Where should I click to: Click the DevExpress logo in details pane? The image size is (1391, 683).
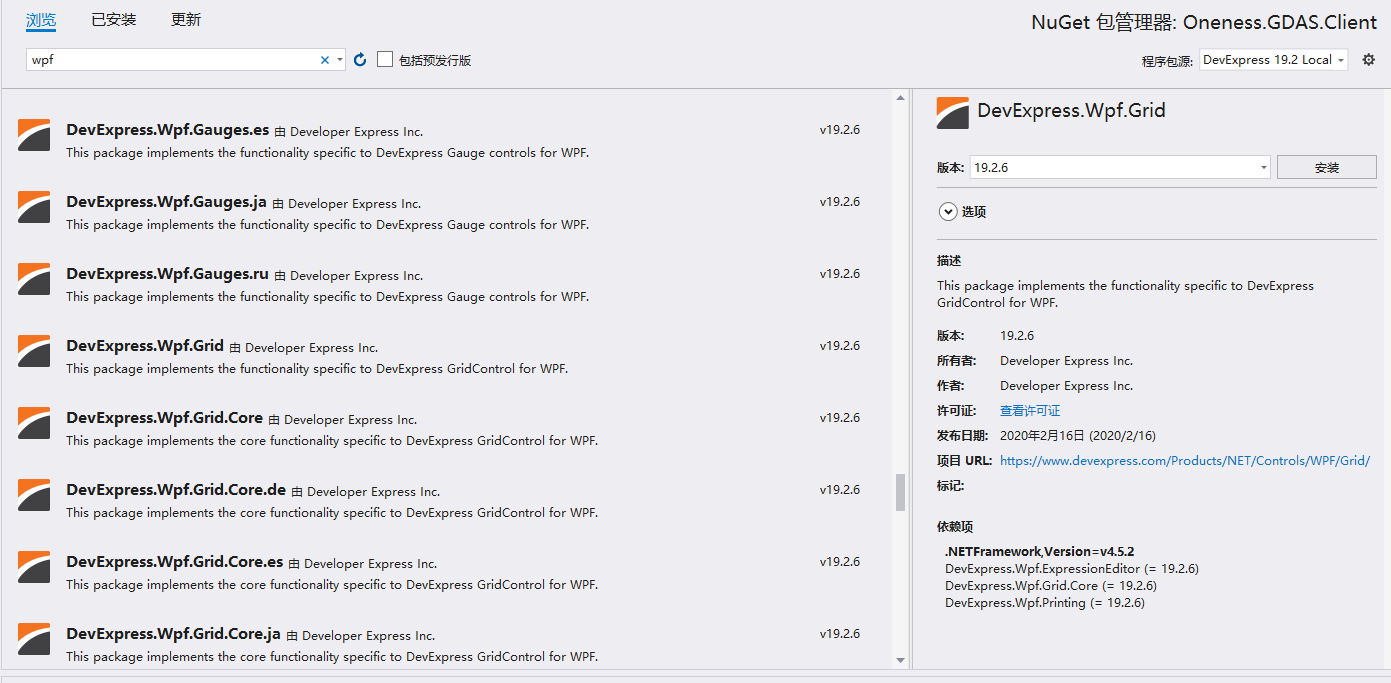[x=953, y=113]
